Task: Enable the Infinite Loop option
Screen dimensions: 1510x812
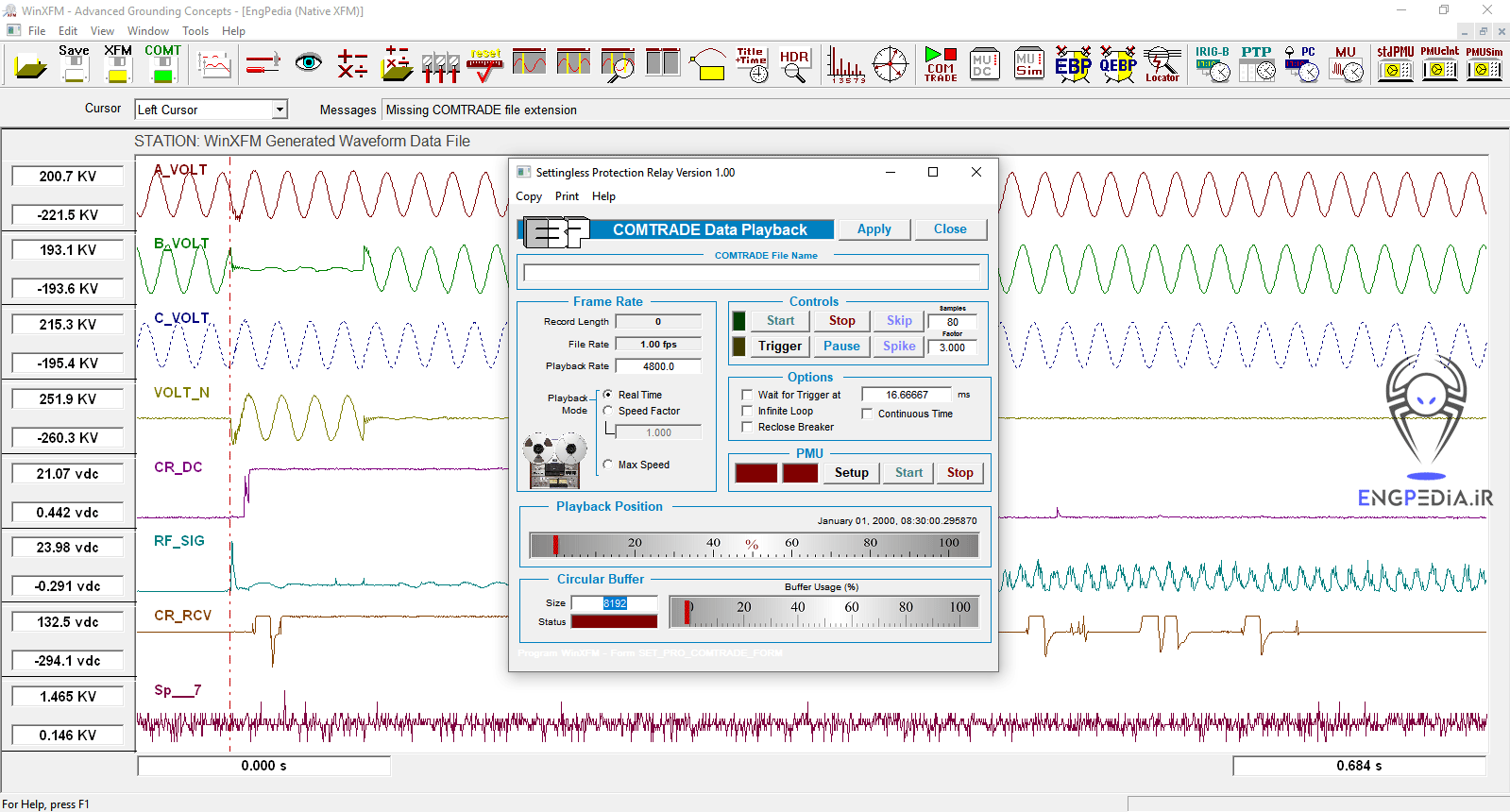Action: tap(748, 412)
